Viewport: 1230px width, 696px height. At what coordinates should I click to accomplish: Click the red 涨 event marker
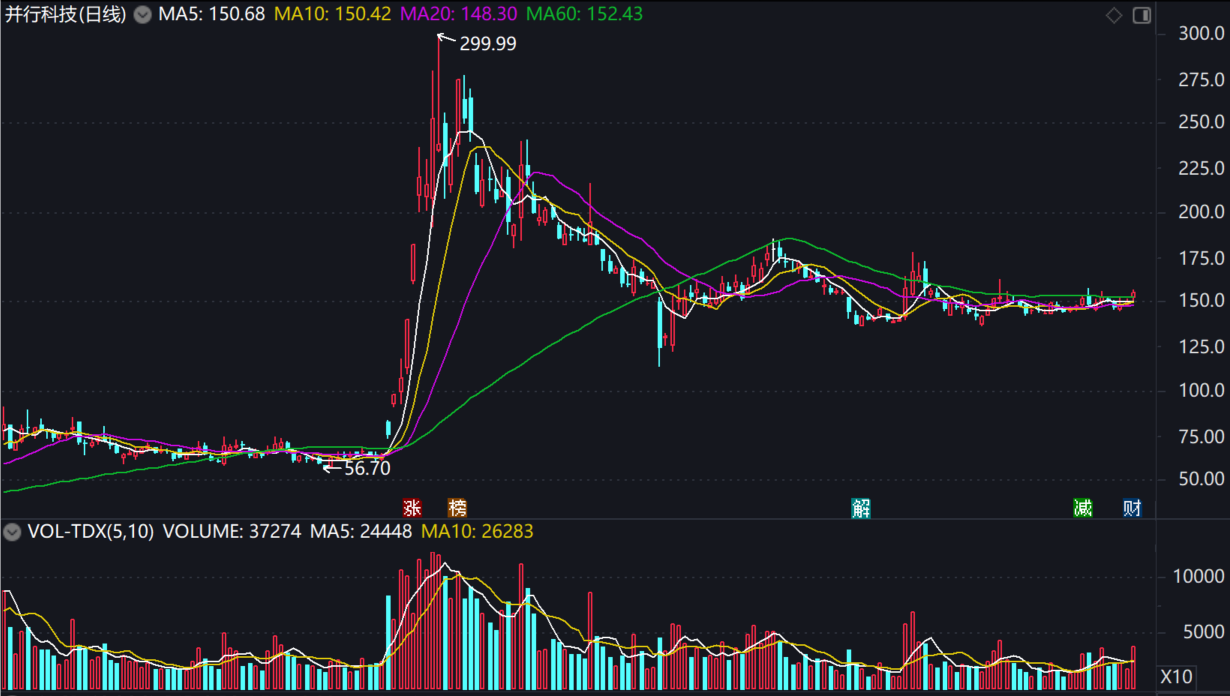412,508
